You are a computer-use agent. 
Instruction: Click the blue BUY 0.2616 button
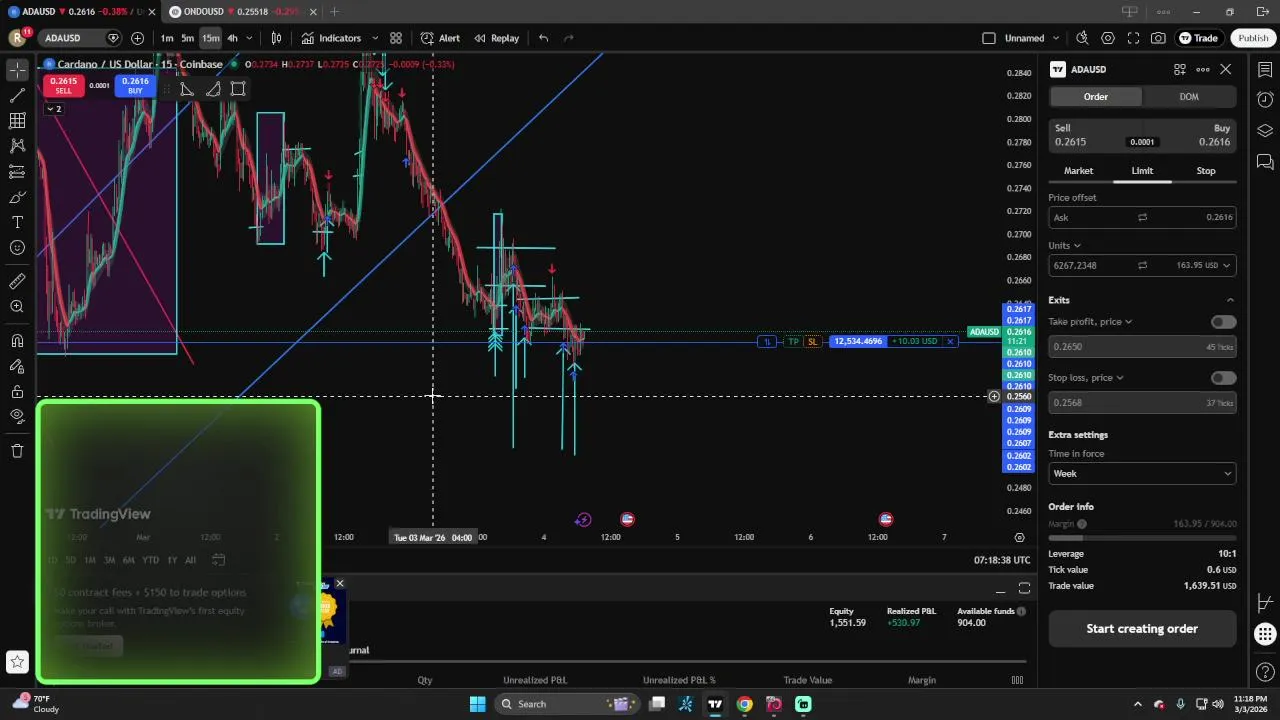pyautogui.click(x=135, y=85)
